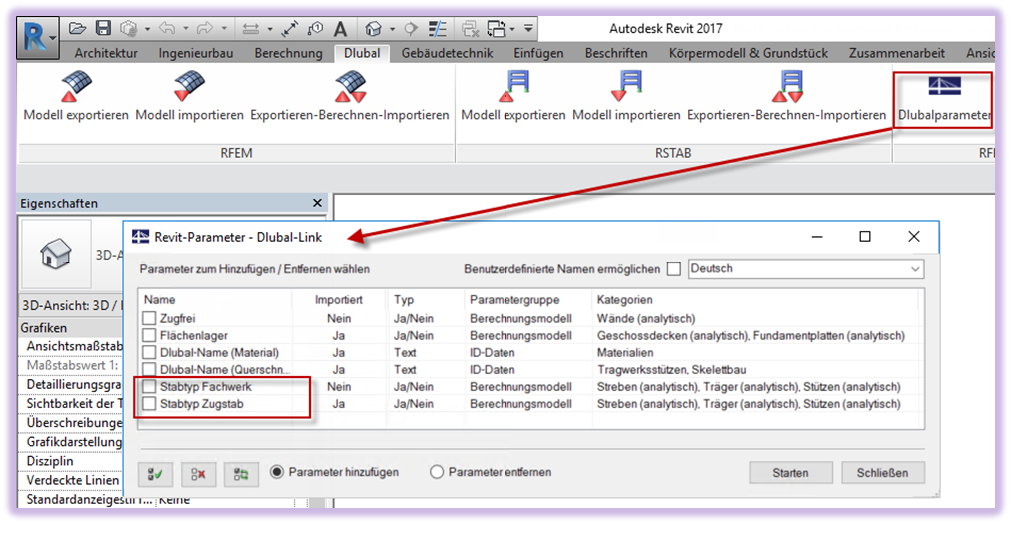Open the Deutsch language dropdown
The width and height of the screenshot is (1012, 538).
[x=805, y=268]
